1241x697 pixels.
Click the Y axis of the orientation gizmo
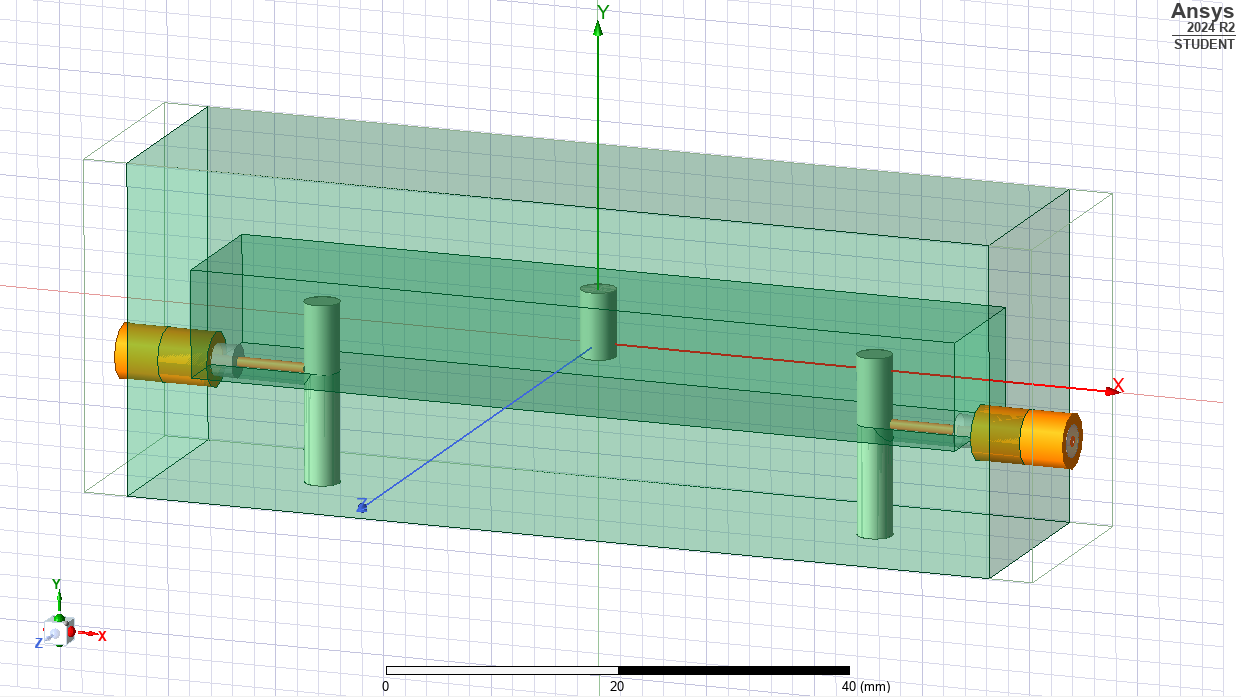click(x=57, y=600)
